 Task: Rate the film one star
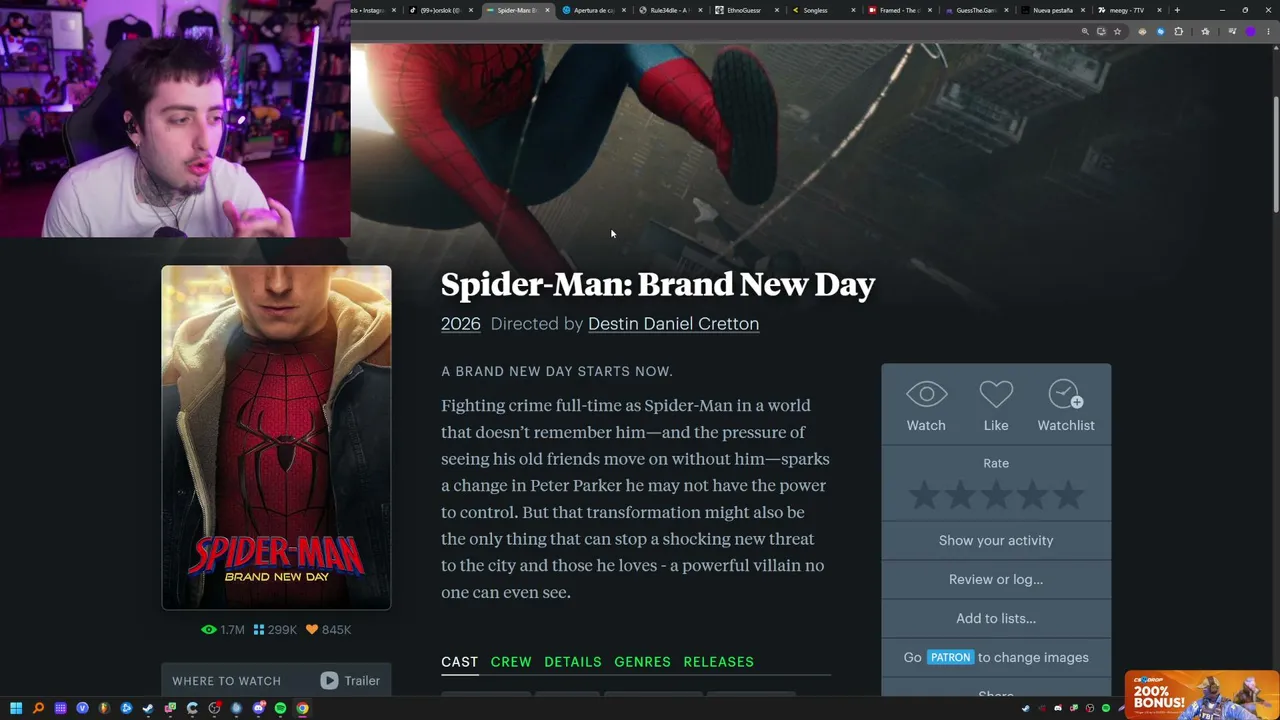pyautogui.click(x=924, y=494)
